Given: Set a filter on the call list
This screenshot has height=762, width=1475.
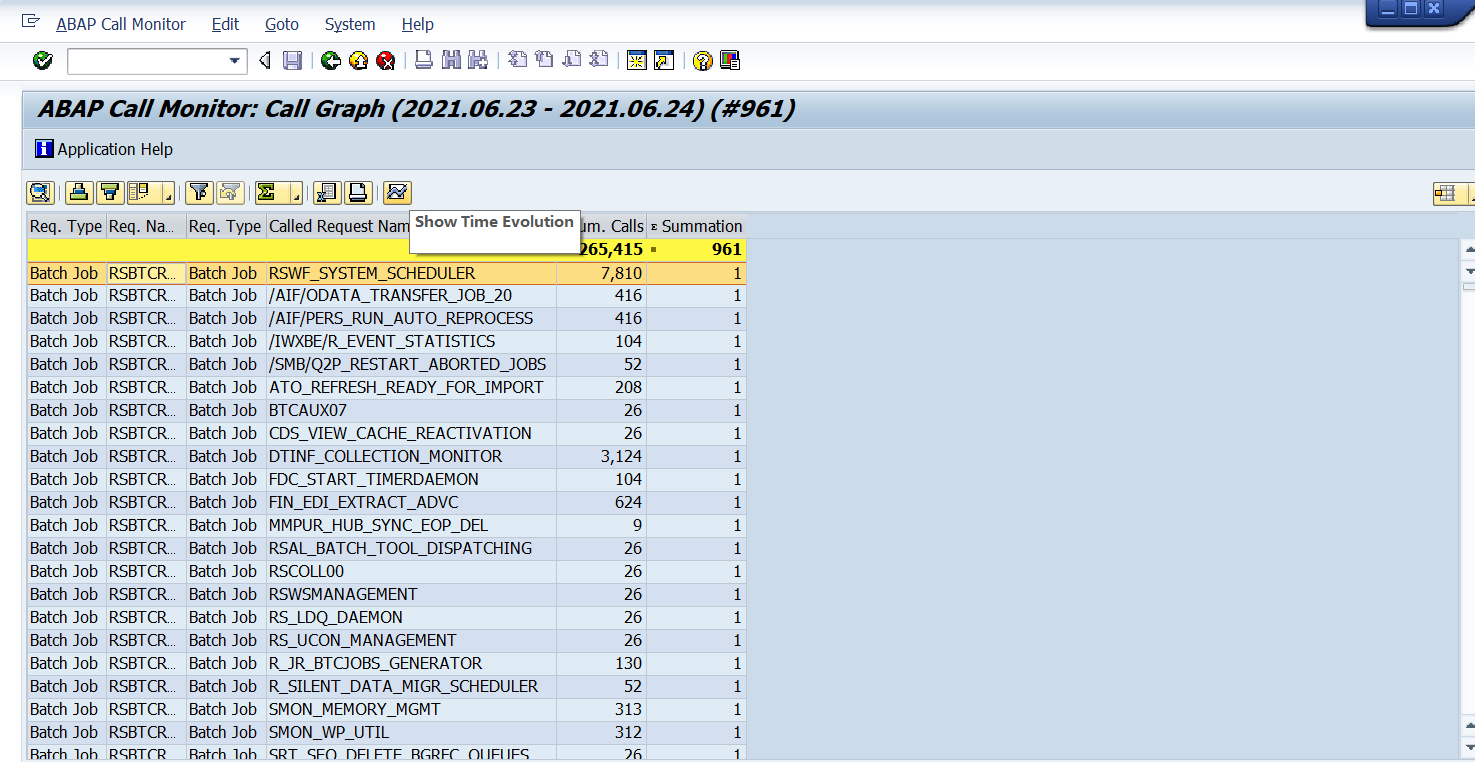Looking at the screenshot, I should click(x=199, y=192).
